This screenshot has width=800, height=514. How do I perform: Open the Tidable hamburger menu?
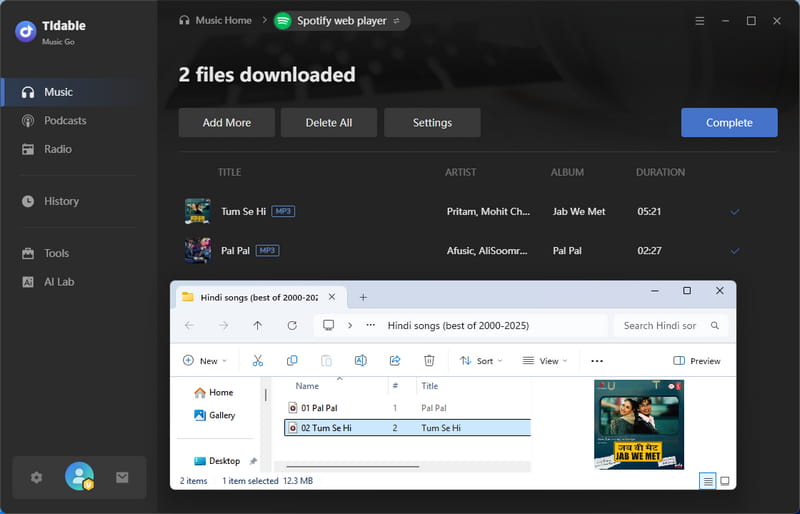(699, 21)
